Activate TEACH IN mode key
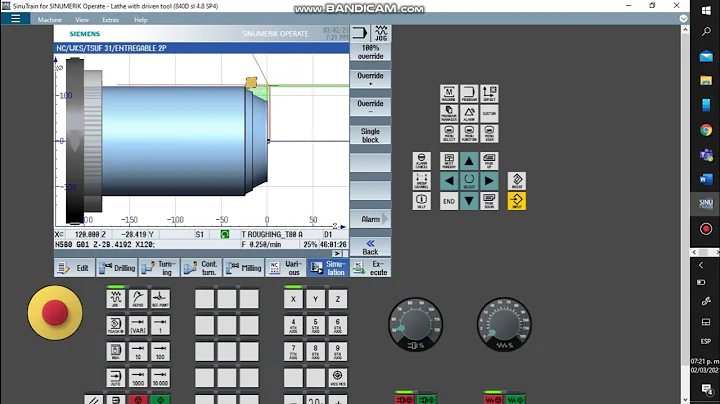720x404 pixels. (x=115, y=325)
